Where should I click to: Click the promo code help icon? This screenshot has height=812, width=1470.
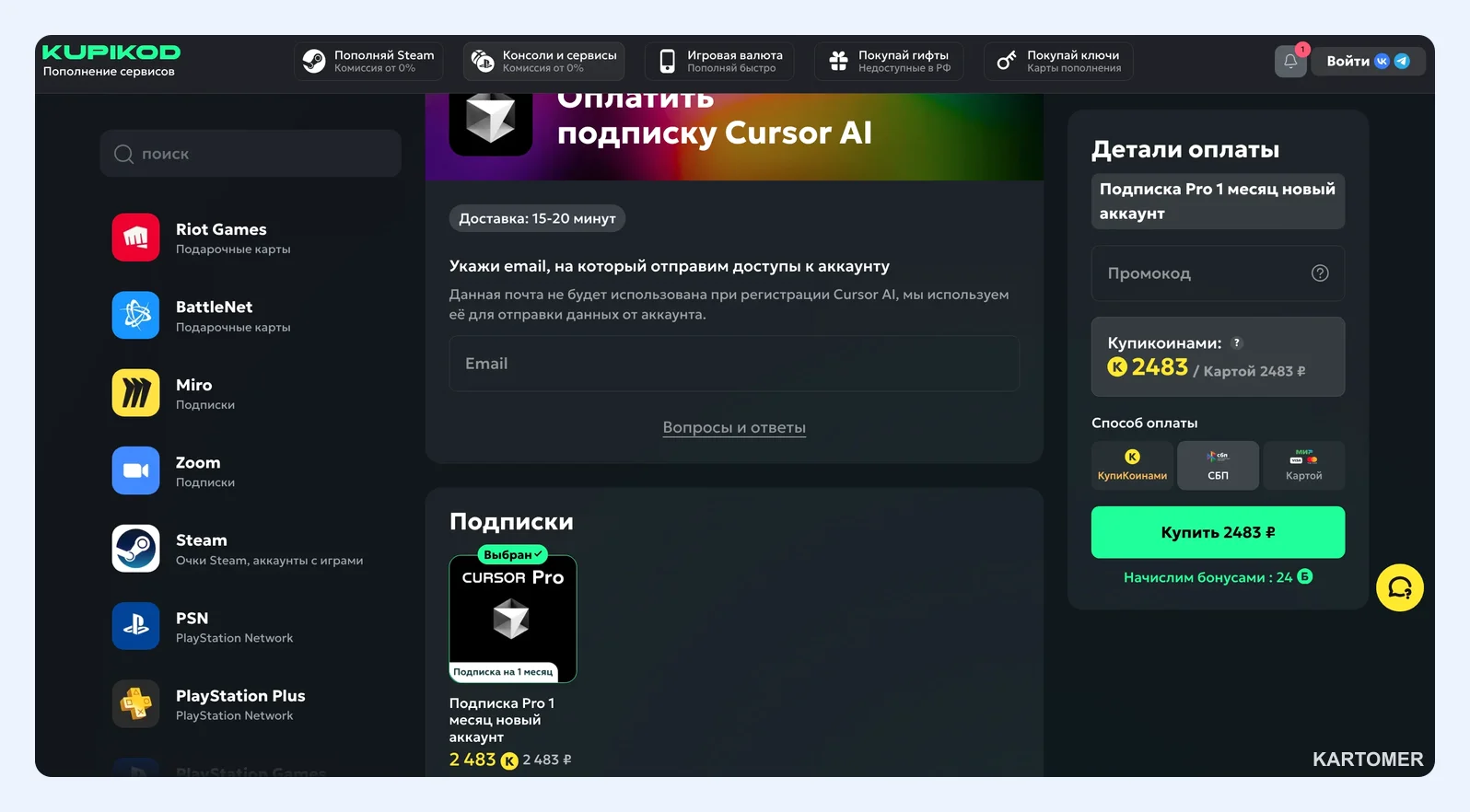click(1320, 273)
